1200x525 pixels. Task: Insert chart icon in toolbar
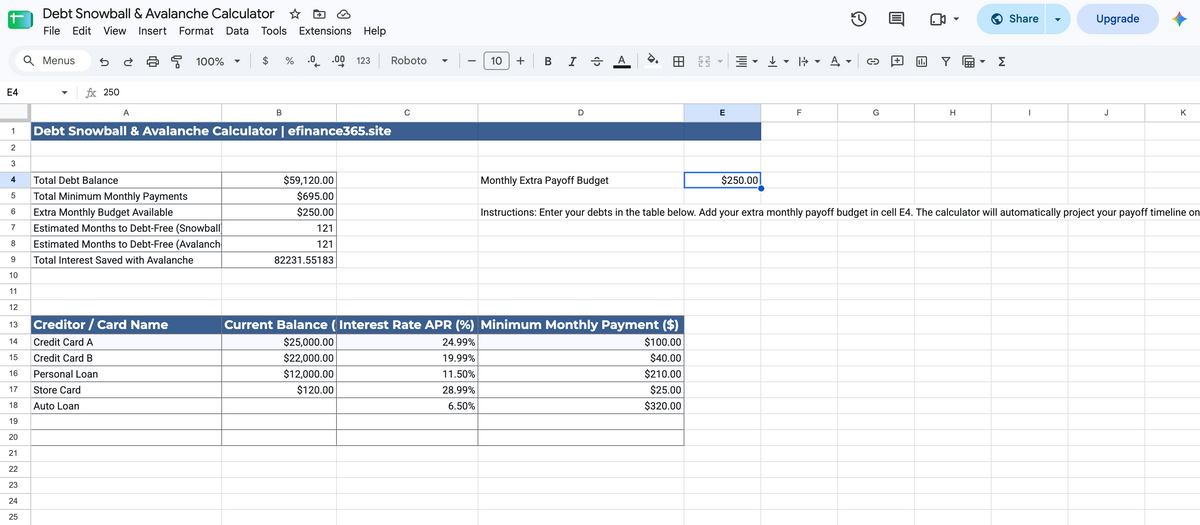(x=921, y=61)
